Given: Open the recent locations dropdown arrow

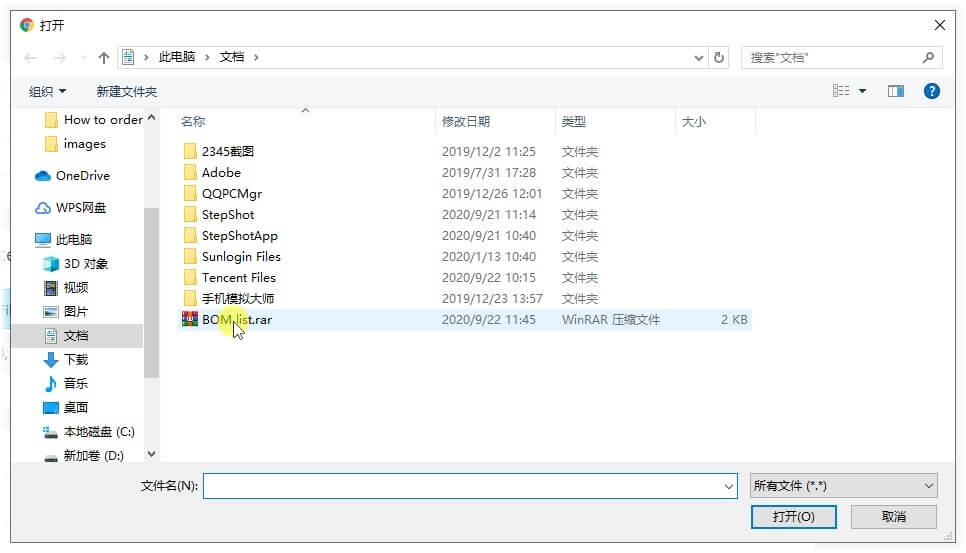Looking at the screenshot, I should (x=83, y=58).
